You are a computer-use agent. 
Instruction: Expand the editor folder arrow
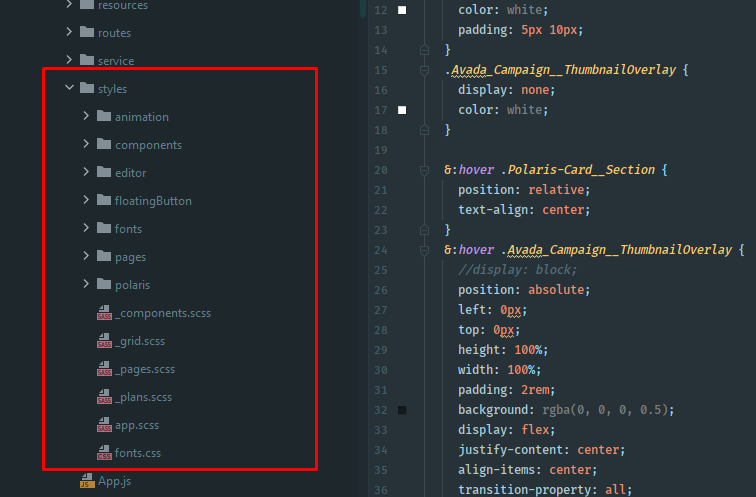point(87,173)
